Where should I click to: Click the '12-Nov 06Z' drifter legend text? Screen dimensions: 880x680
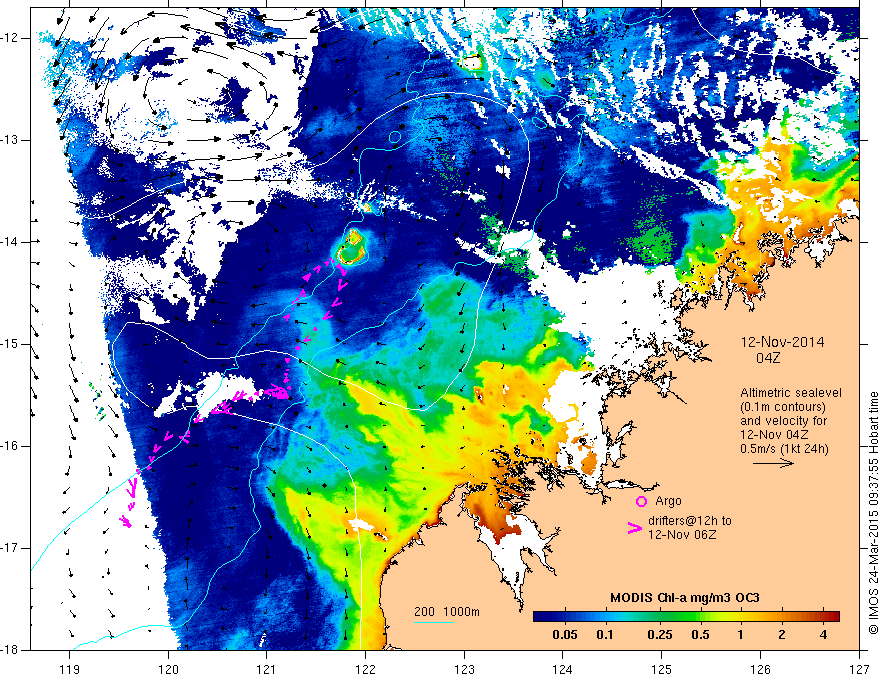pyautogui.click(x=682, y=535)
